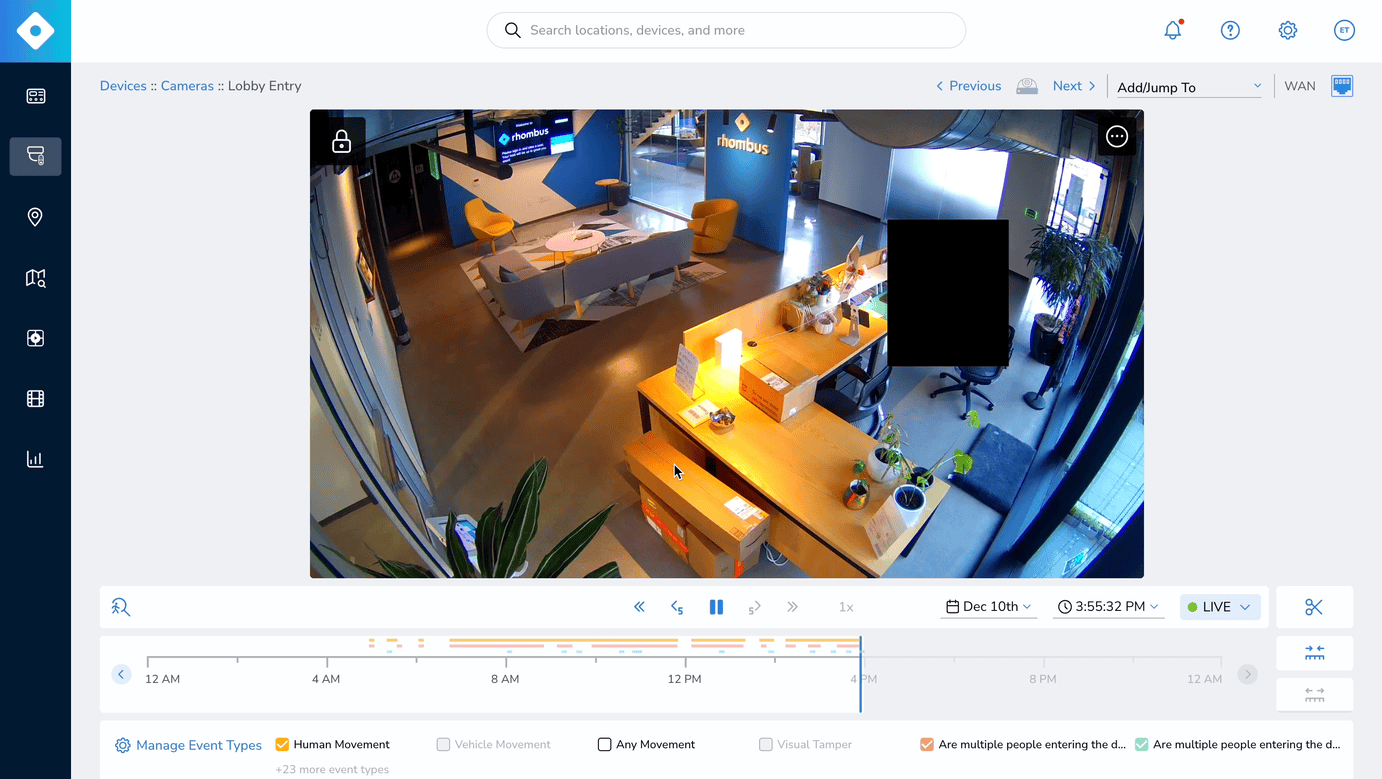Go to Previous camera
This screenshot has height=779, width=1382.
point(968,86)
